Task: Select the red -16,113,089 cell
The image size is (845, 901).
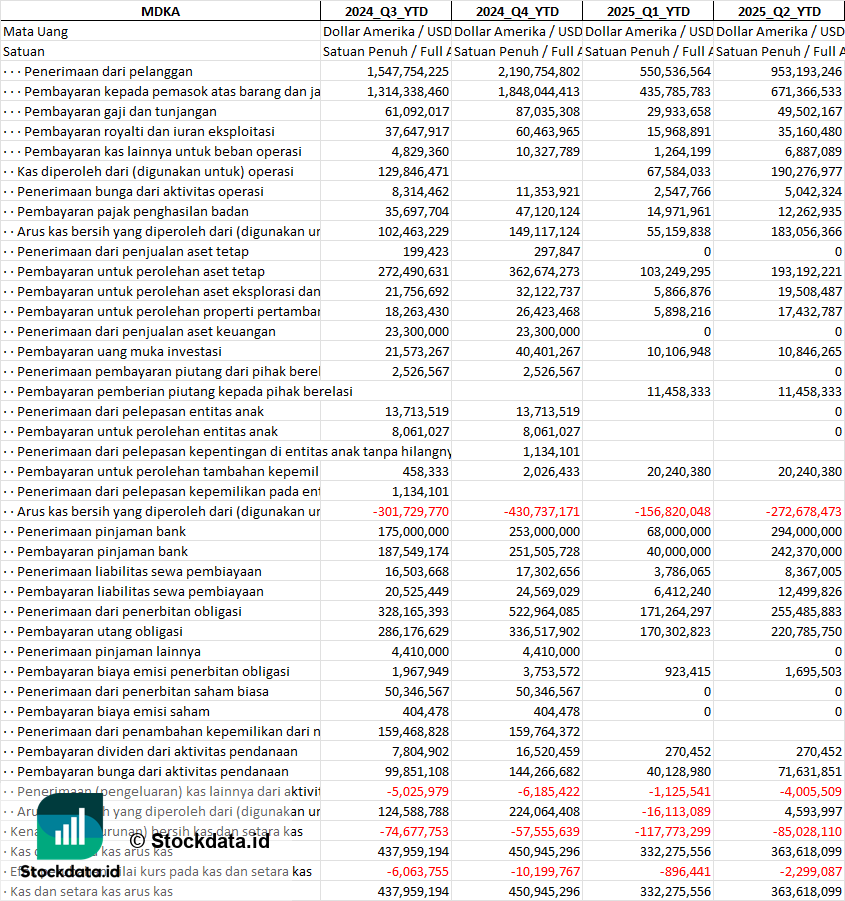Action: pyautogui.click(x=648, y=811)
